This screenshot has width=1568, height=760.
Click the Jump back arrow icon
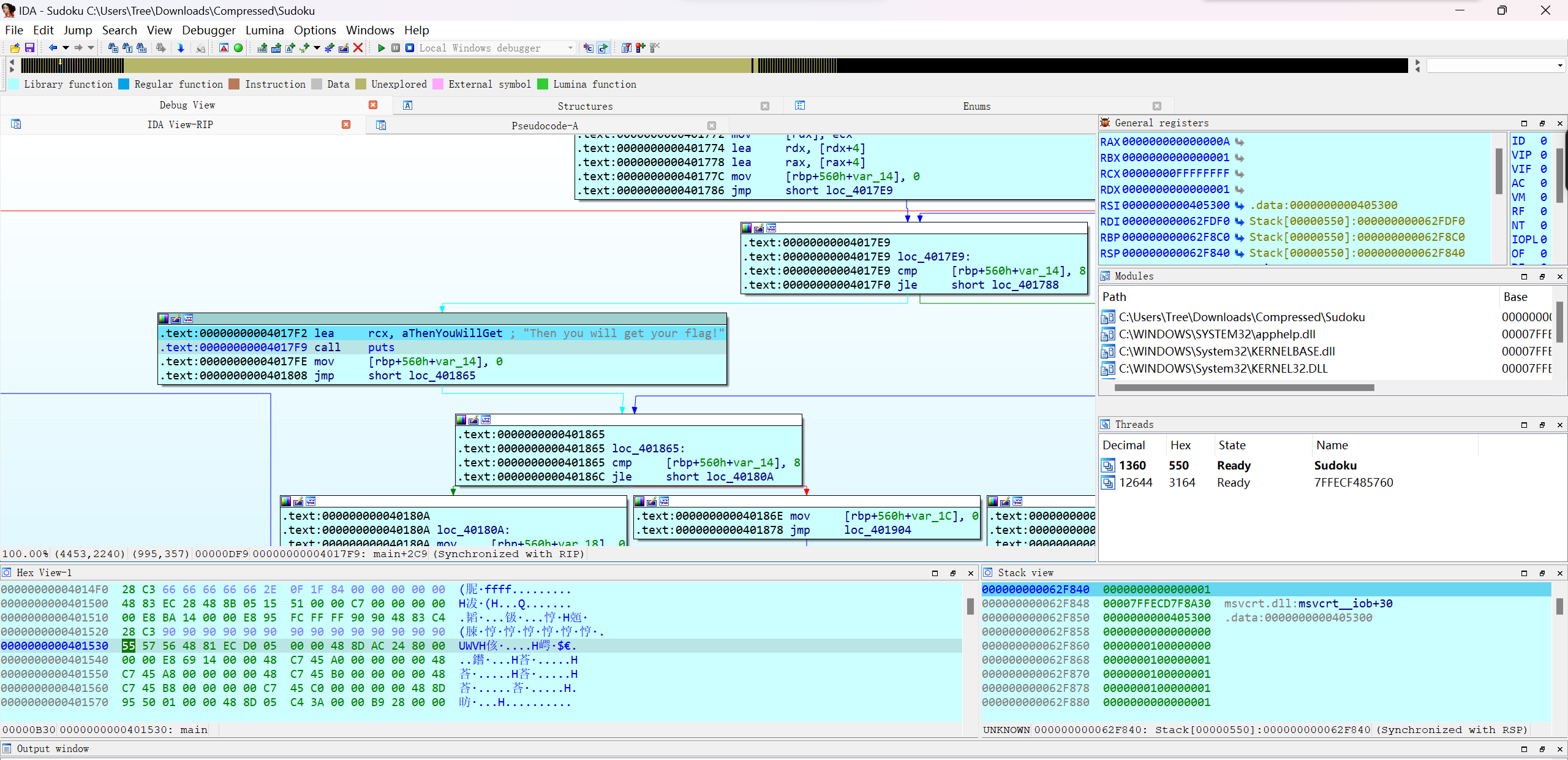(x=53, y=48)
